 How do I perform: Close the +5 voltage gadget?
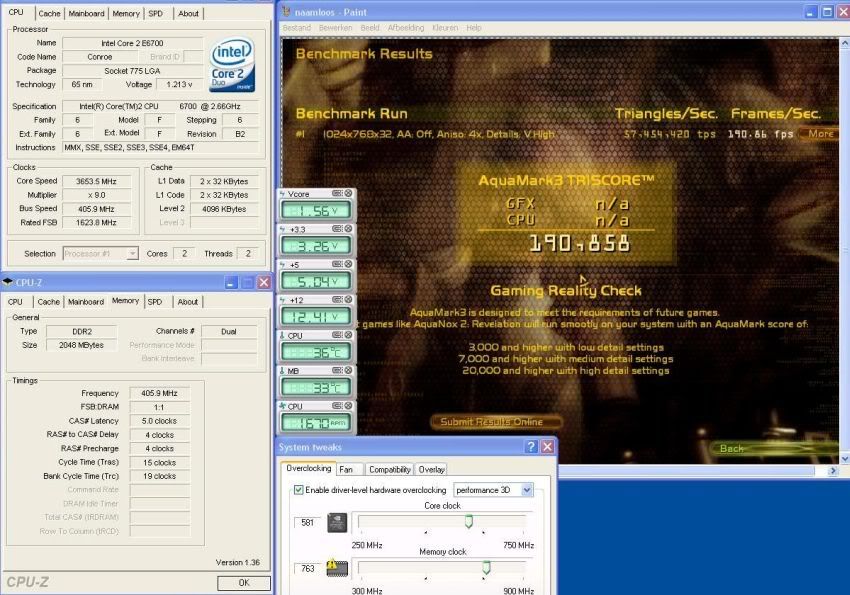349,264
